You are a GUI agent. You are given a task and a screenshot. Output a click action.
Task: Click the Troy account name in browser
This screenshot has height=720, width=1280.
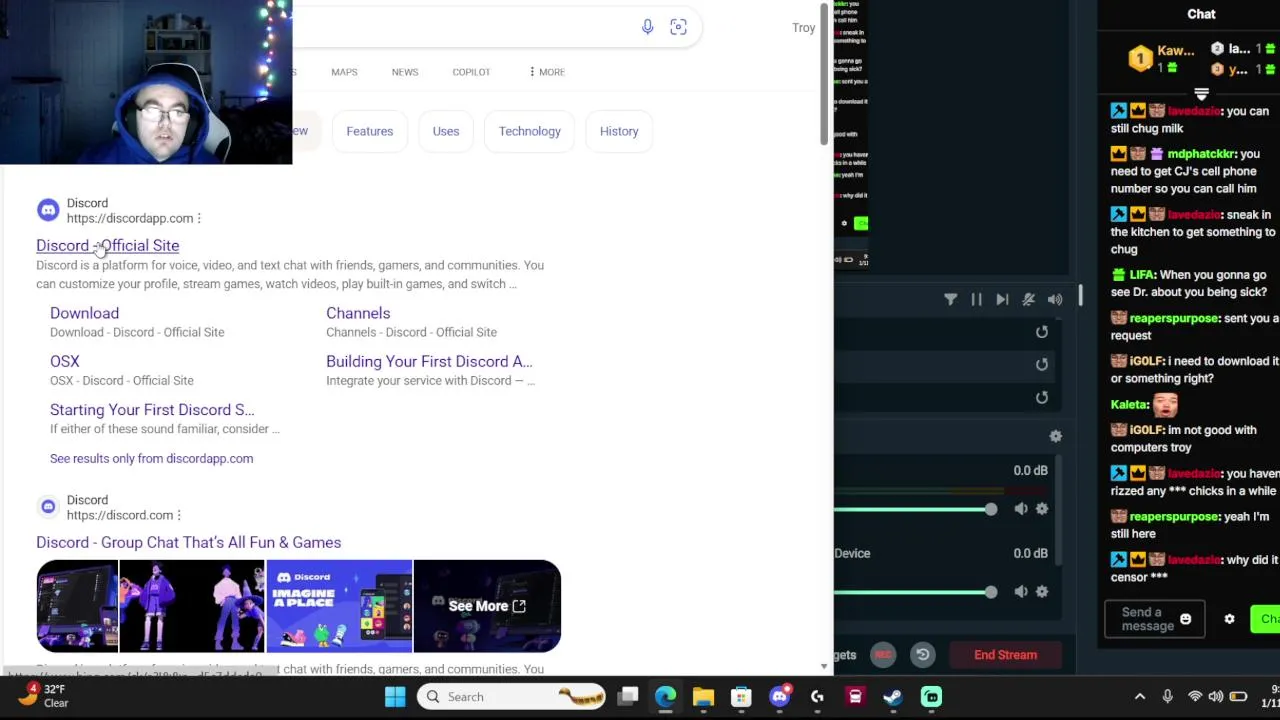tap(804, 28)
